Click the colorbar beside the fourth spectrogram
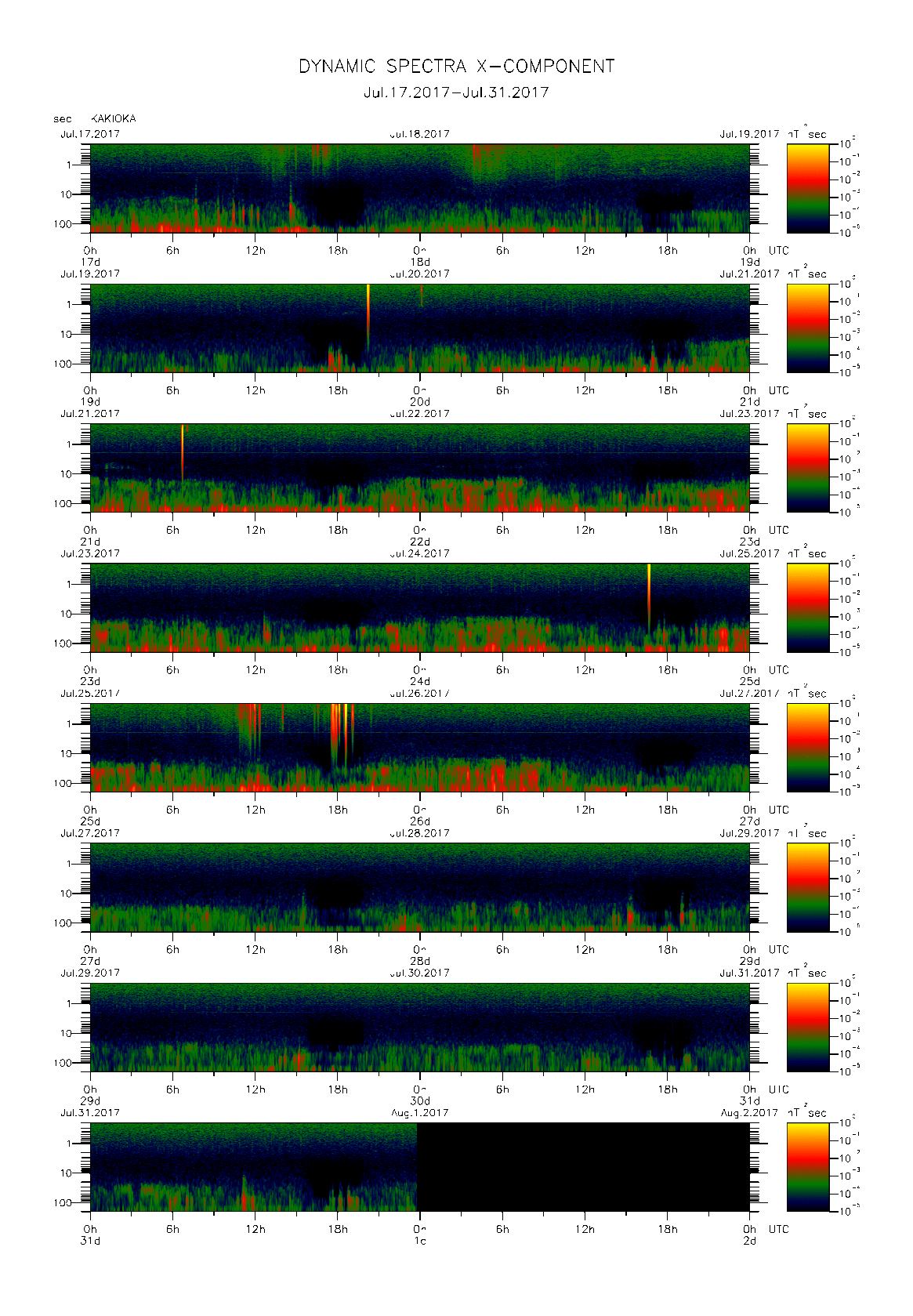913x1316 pixels. coord(807,607)
